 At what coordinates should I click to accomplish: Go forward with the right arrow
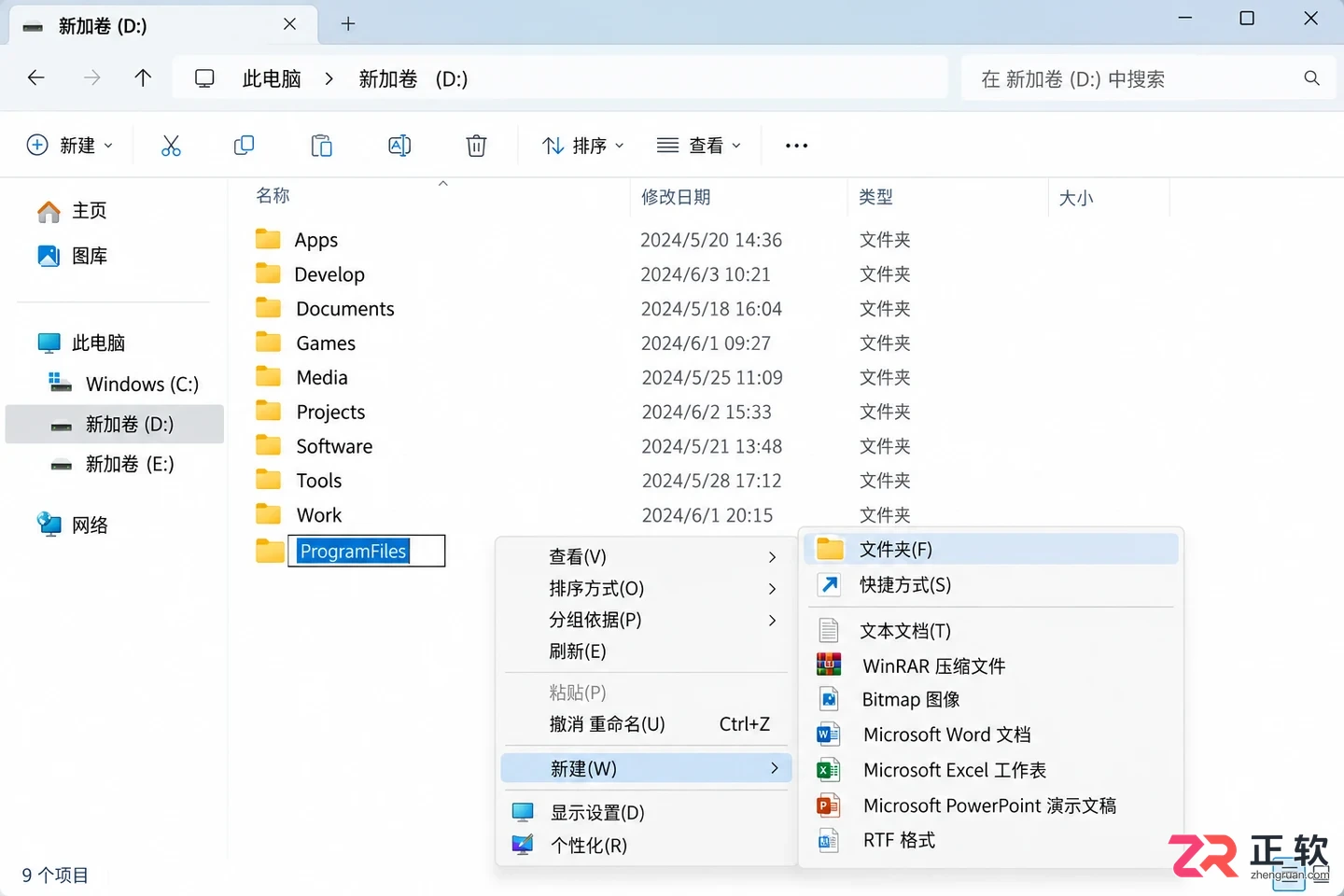91,78
